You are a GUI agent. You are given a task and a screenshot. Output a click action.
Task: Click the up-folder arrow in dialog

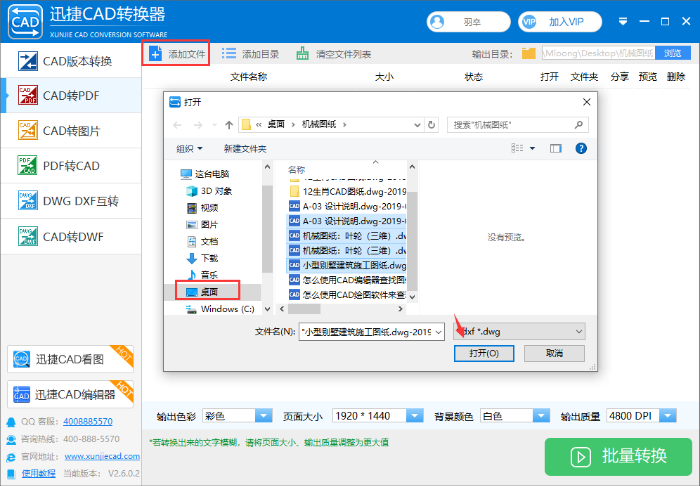229,125
